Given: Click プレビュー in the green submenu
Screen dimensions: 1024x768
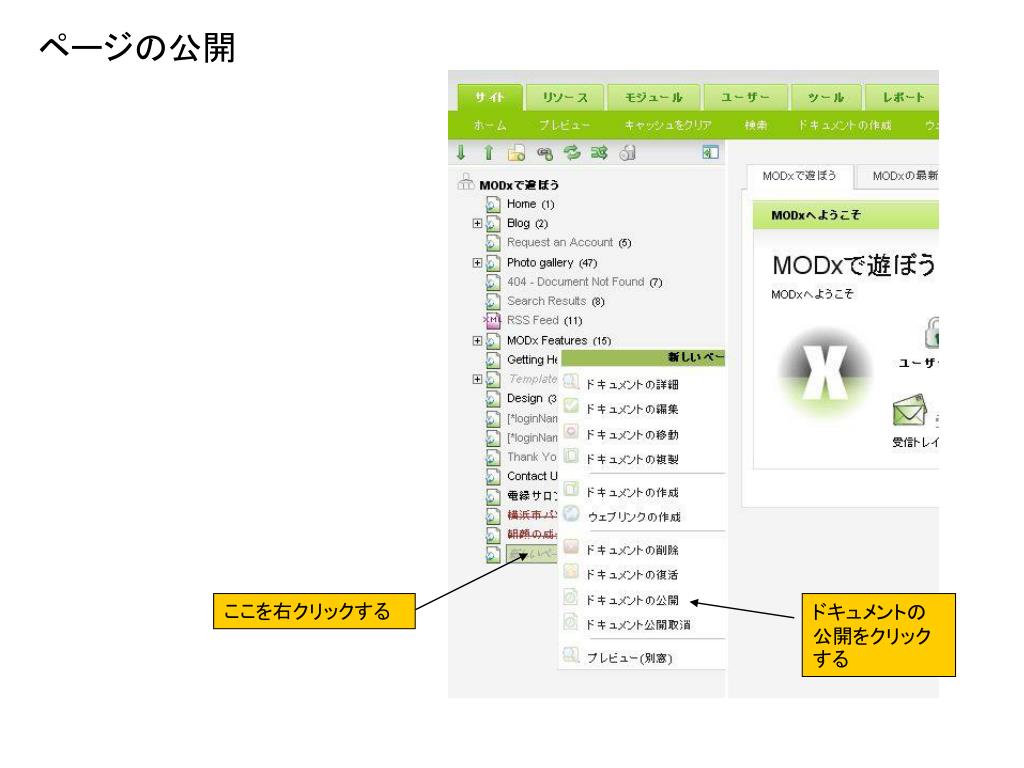Looking at the screenshot, I should point(564,125).
